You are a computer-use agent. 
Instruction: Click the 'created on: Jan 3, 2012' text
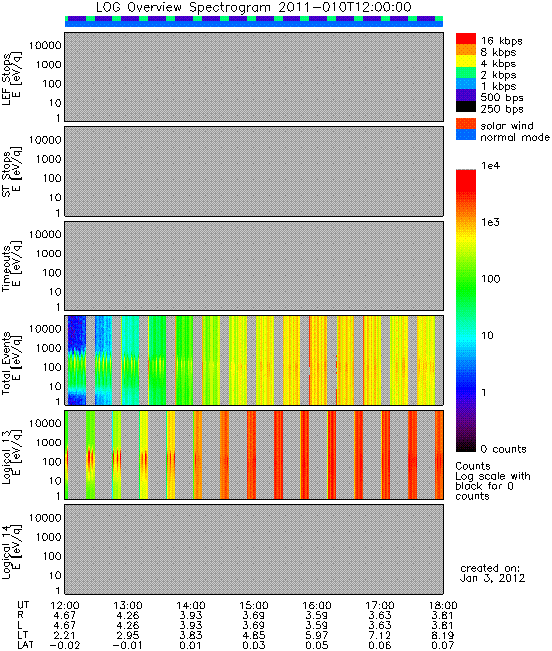[492, 573]
